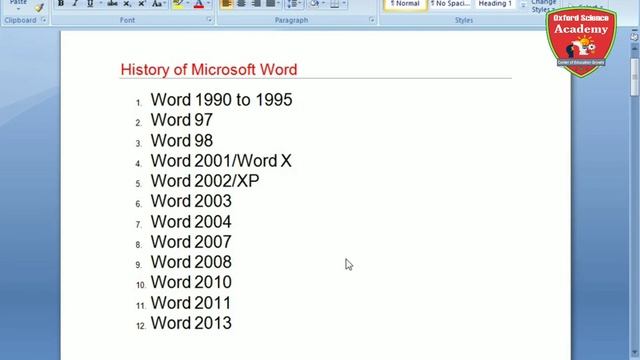
Task: Toggle the ruler button above scrollbar
Action: point(634,36)
